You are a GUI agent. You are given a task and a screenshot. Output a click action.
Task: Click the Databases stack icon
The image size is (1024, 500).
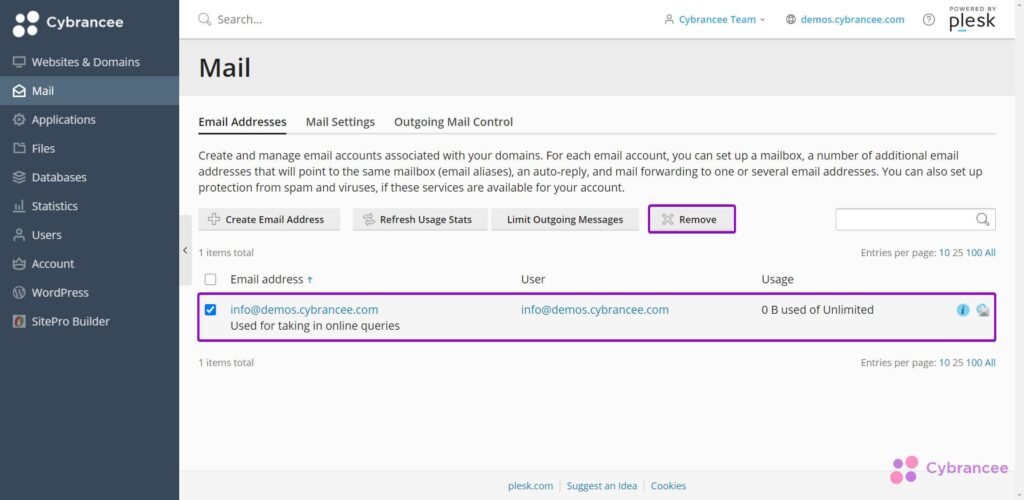(x=19, y=177)
